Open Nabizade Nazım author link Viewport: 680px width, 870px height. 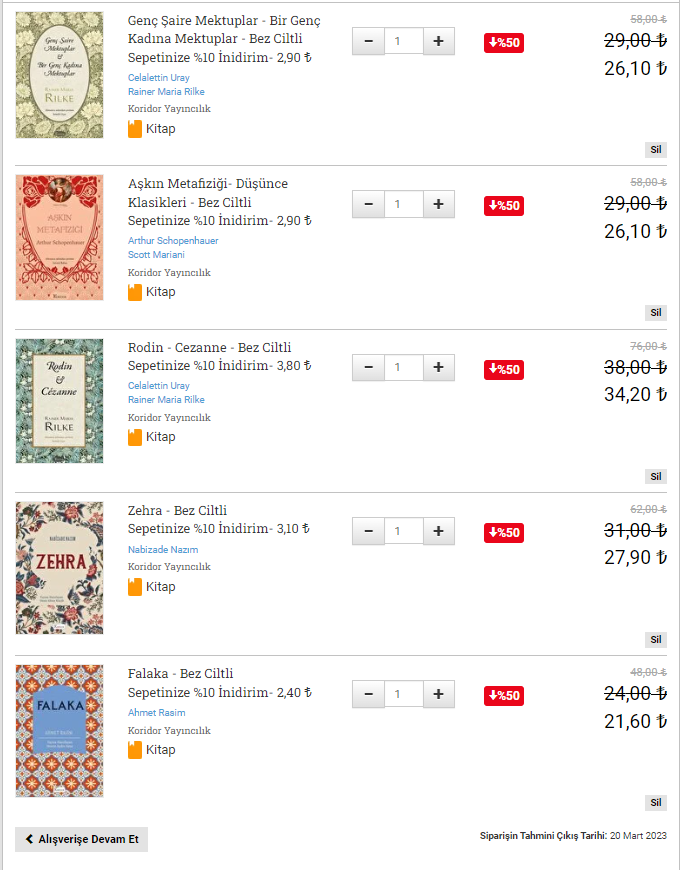tap(163, 550)
